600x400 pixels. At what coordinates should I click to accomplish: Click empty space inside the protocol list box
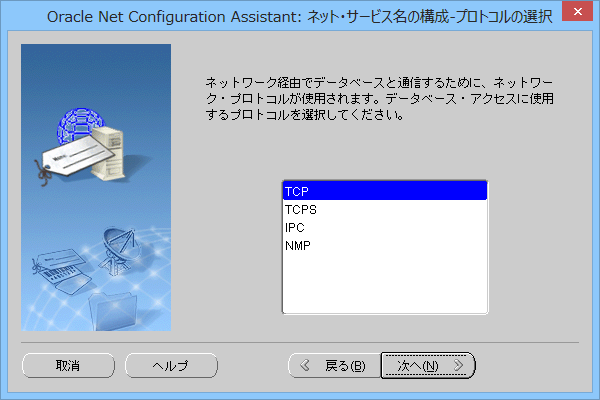tap(384, 285)
